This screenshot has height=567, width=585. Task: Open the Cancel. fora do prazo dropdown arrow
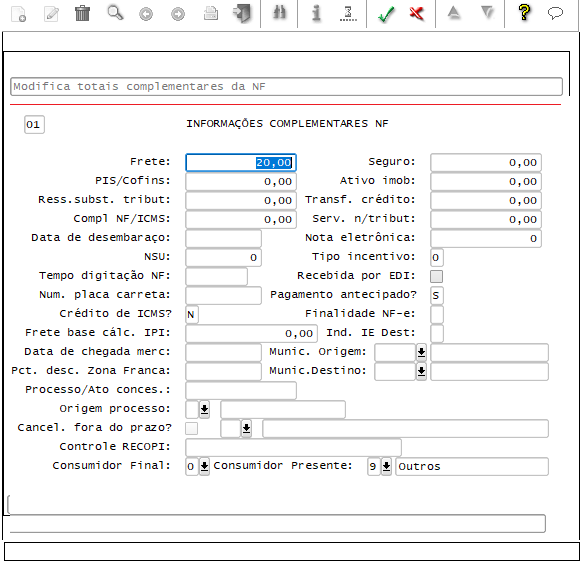point(246,428)
